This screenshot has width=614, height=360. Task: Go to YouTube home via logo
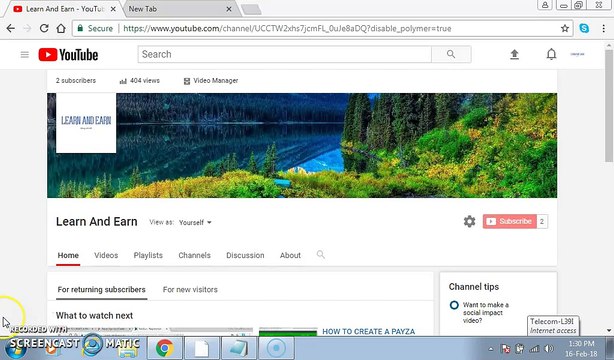point(68,54)
